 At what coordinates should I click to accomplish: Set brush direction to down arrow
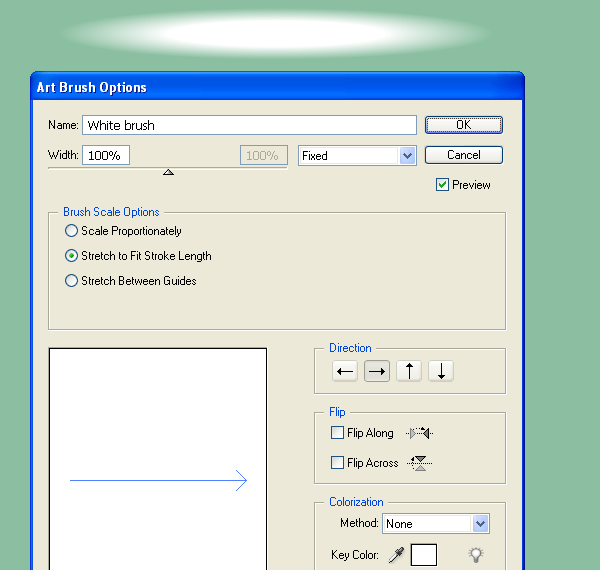click(441, 371)
